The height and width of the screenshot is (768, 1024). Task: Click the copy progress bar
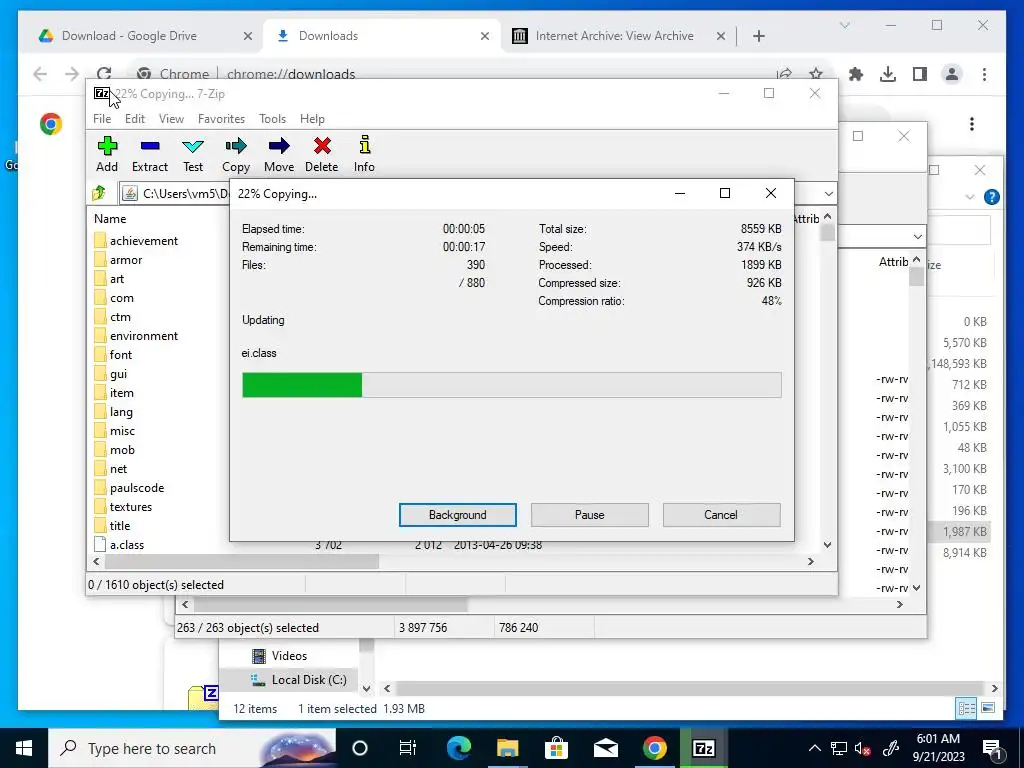point(511,385)
